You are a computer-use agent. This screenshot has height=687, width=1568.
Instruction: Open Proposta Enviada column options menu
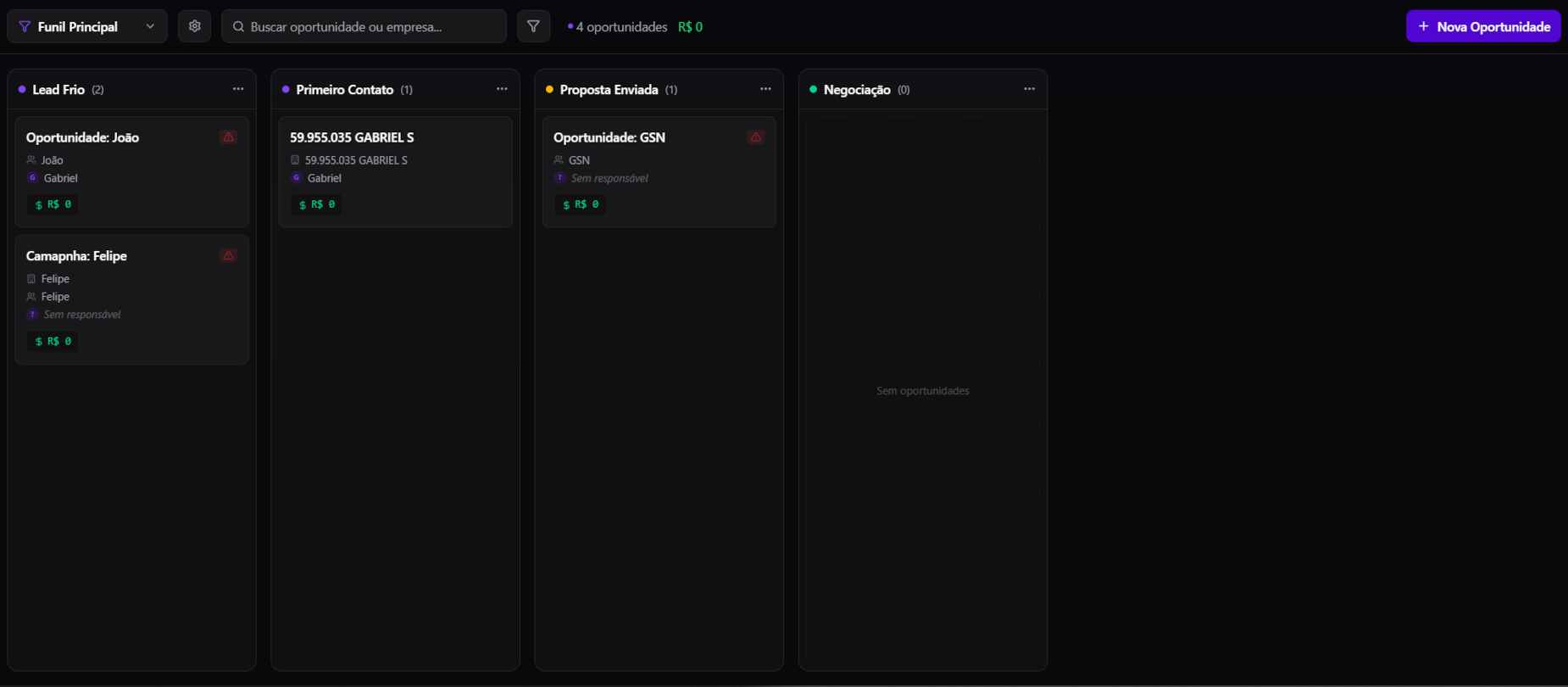coord(765,89)
